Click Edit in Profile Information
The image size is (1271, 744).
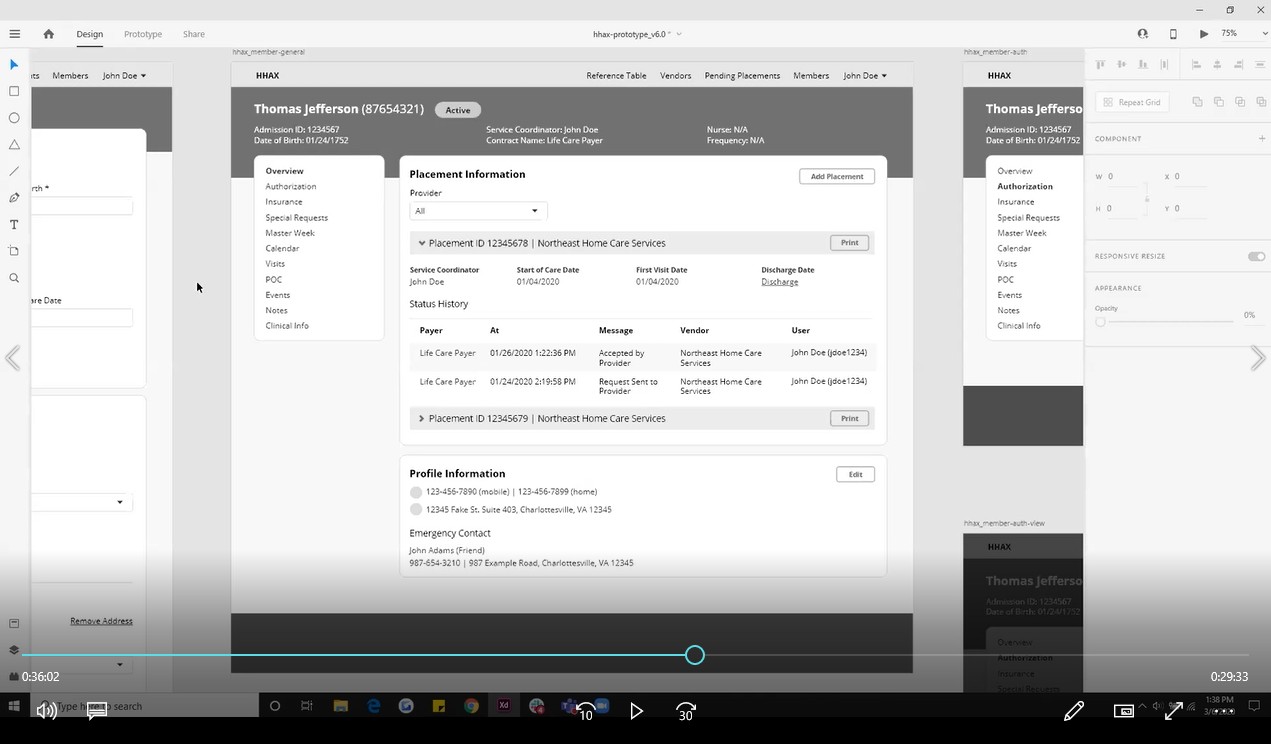855,474
